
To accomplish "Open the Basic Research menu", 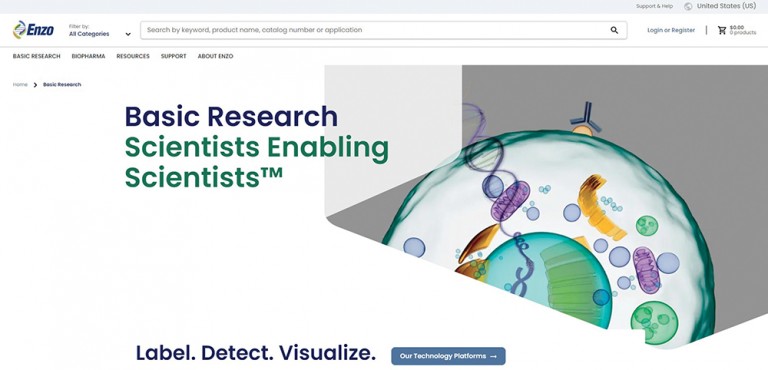I will click(x=37, y=56).
